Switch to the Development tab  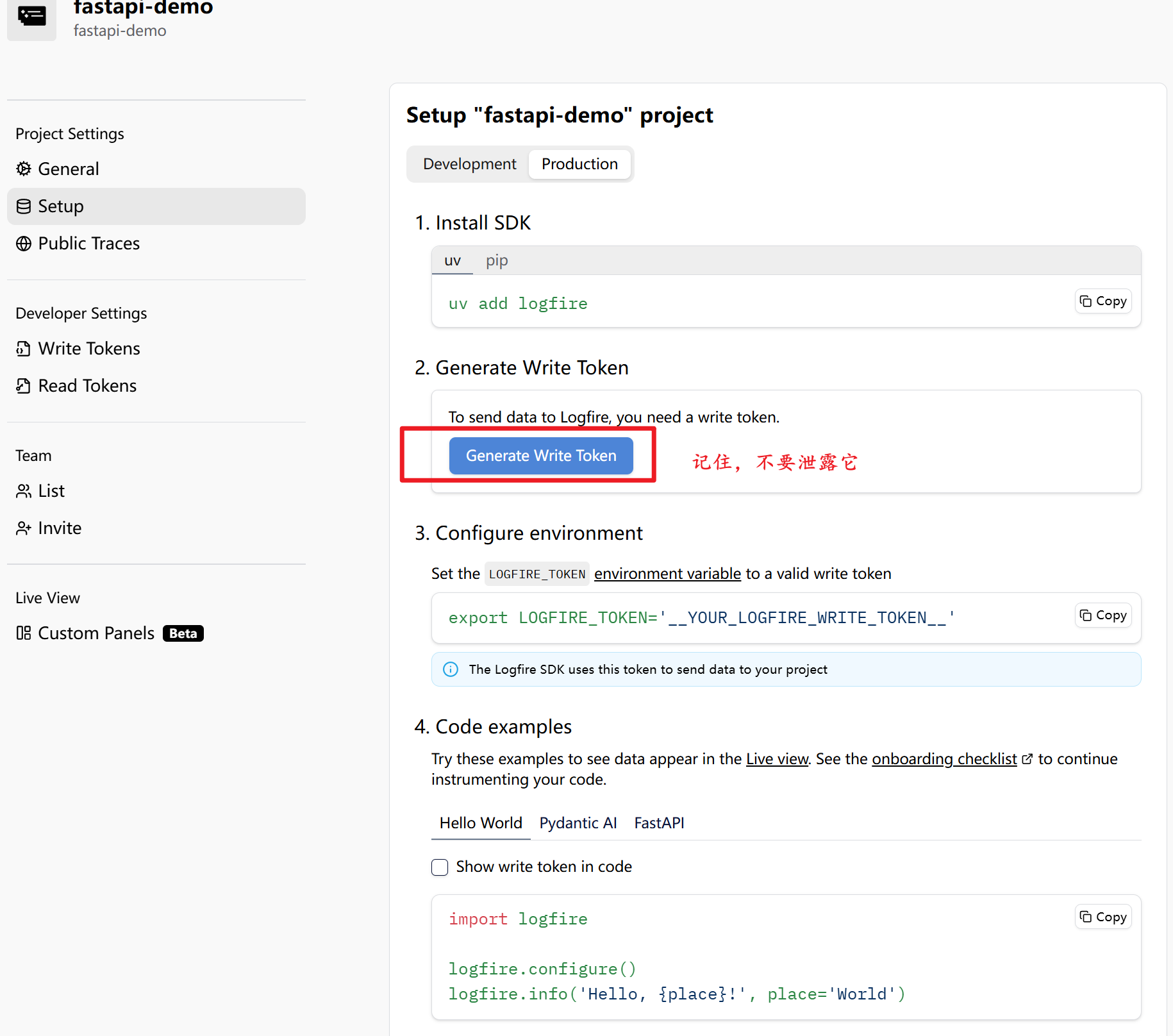tap(469, 164)
